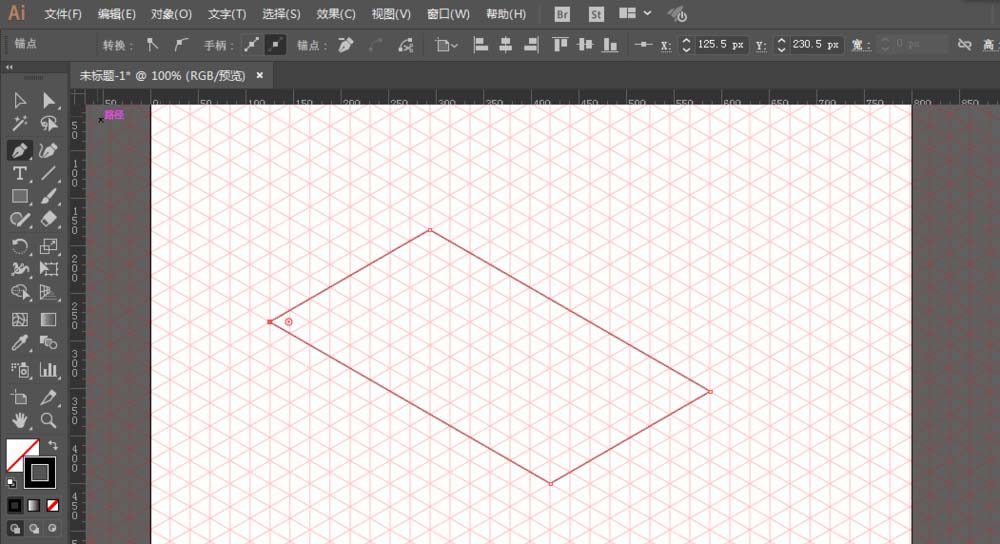Select the Blend tool
Image resolution: width=1000 pixels, height=544 pixels.
[48, 343]
